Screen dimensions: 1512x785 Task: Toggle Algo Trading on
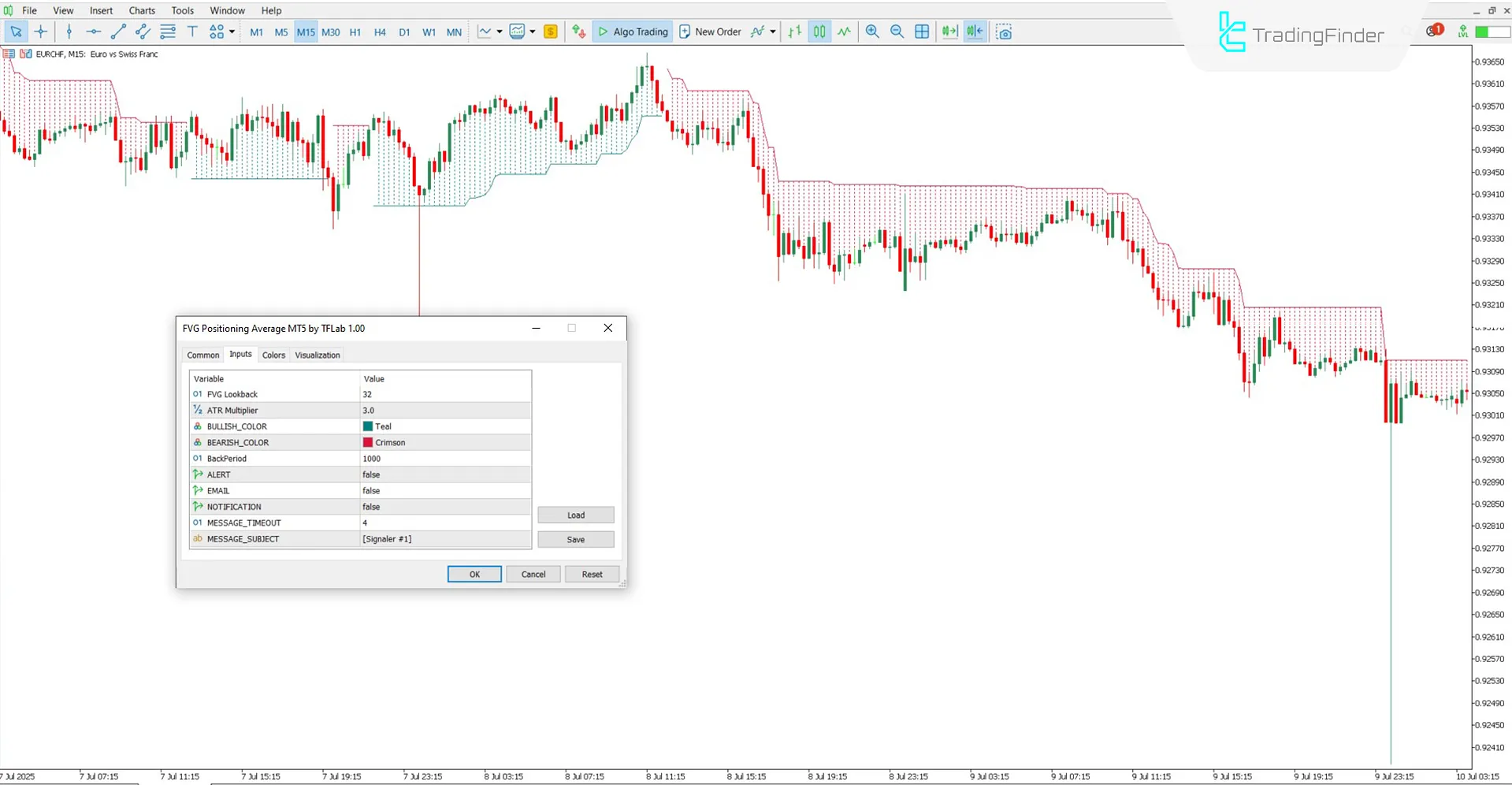[x=632, y=32]
